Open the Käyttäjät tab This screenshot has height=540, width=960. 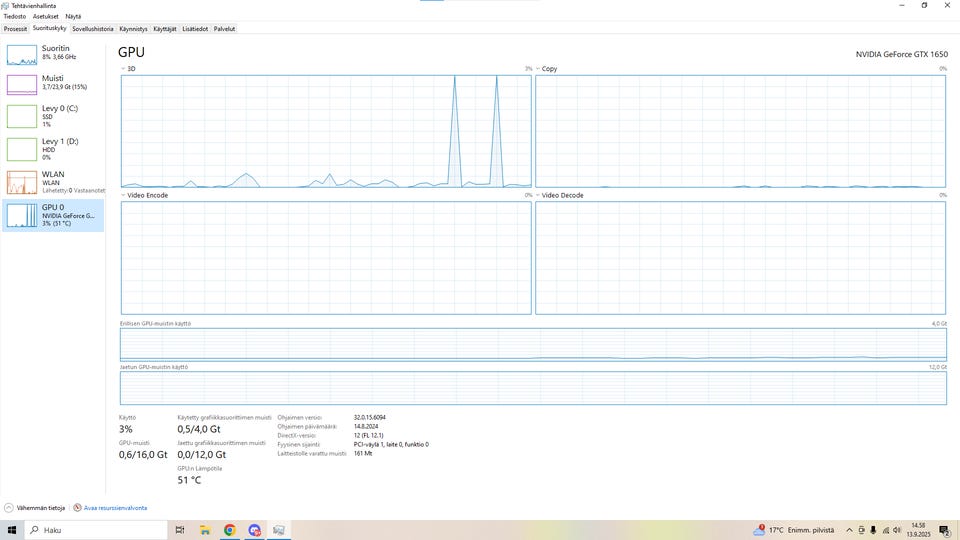165,29
